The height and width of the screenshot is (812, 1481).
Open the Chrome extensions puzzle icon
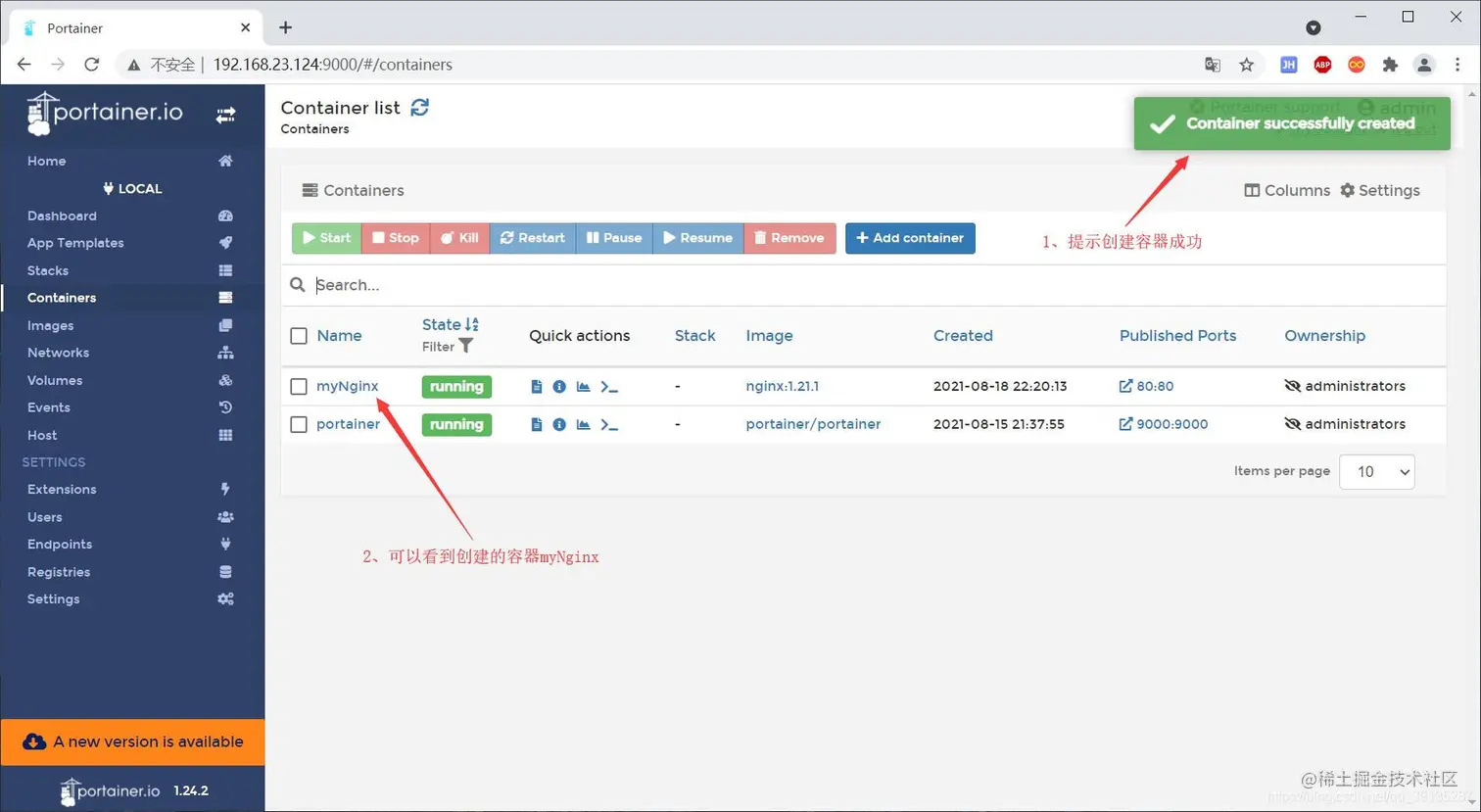1390,65
